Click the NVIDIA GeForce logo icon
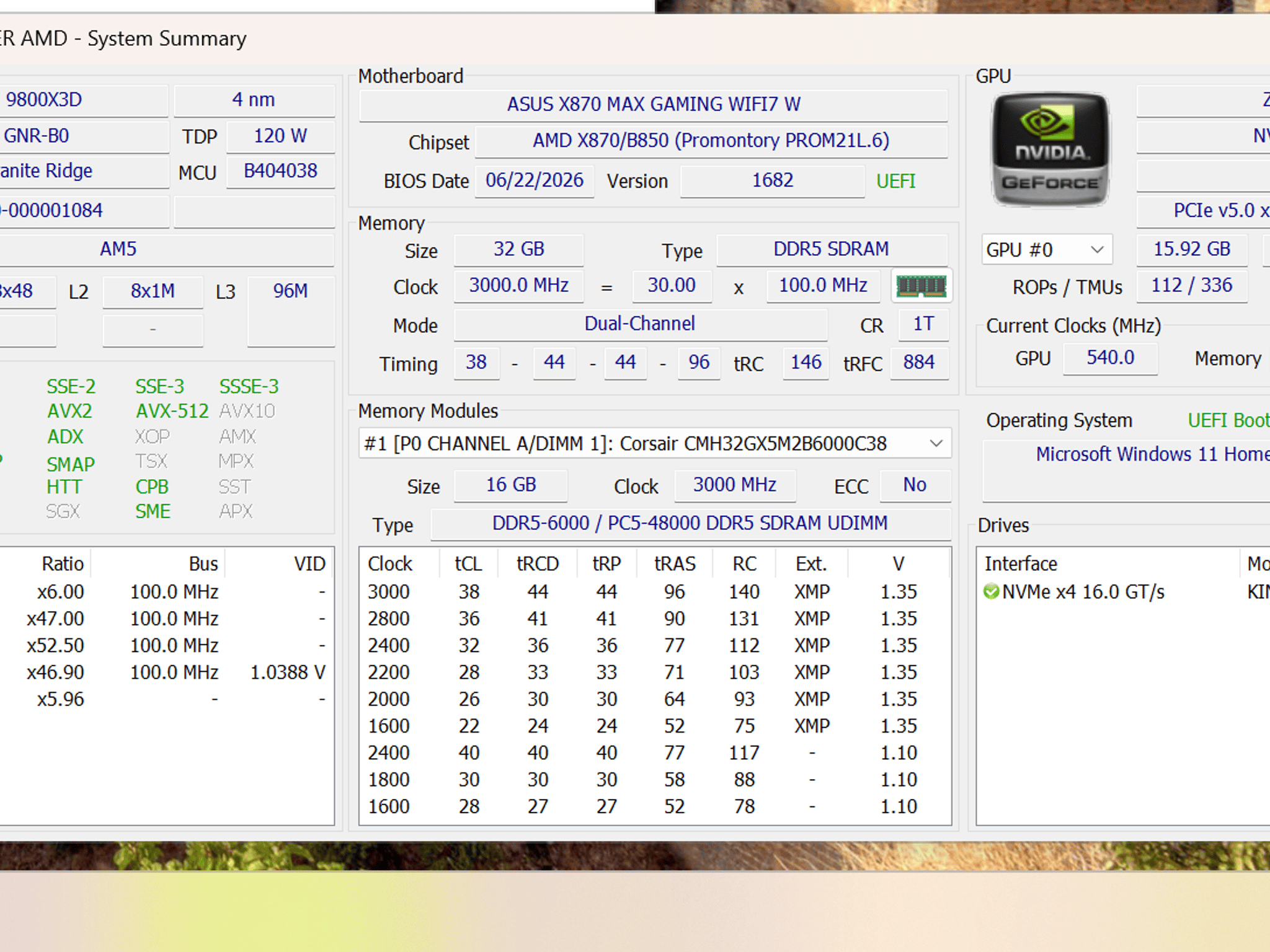The height and width of the screenshot is (952, 1270). tap(1050, 149)
